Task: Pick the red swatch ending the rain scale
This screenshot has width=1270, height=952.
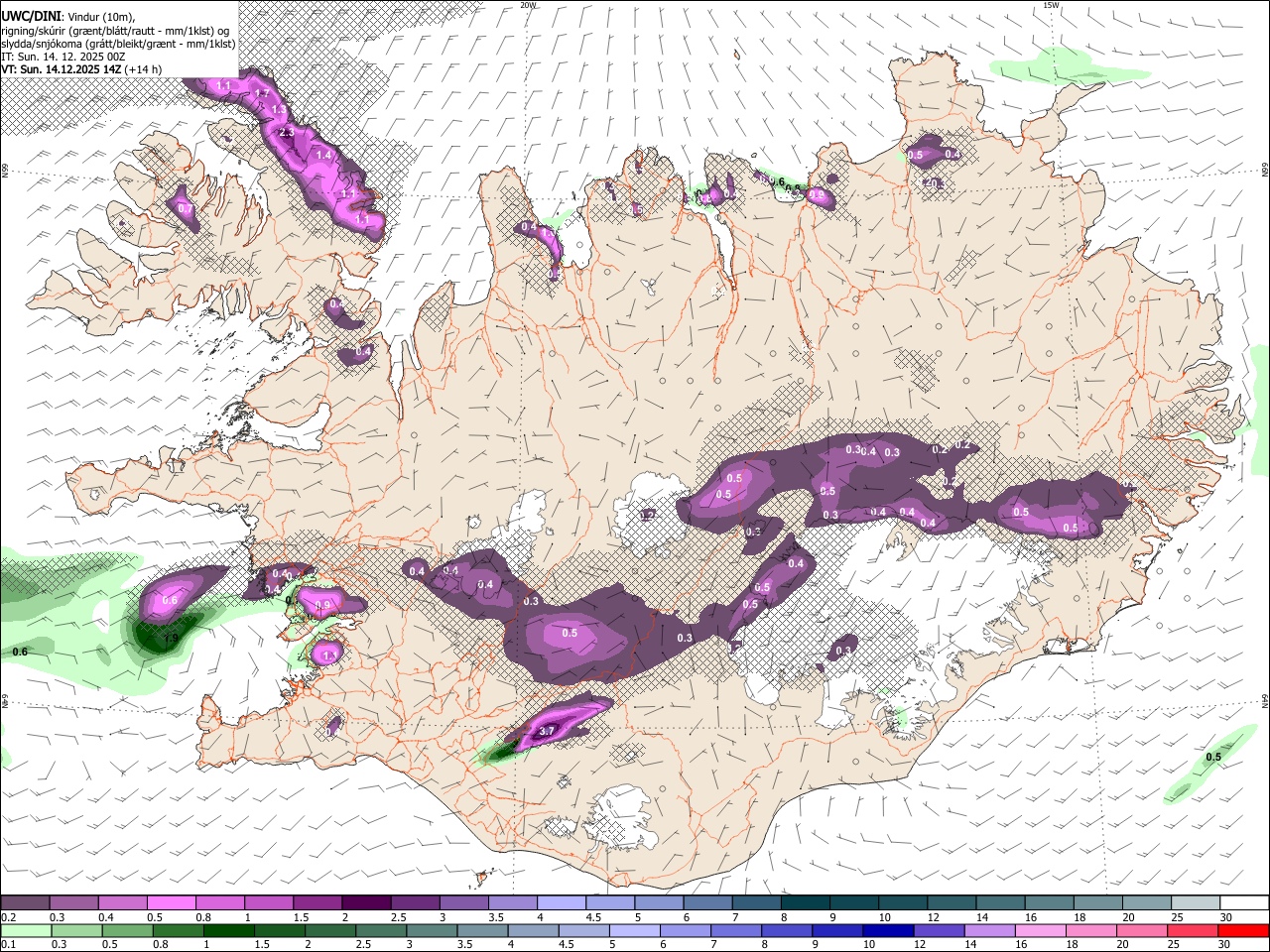Action: click(1244, 930)
